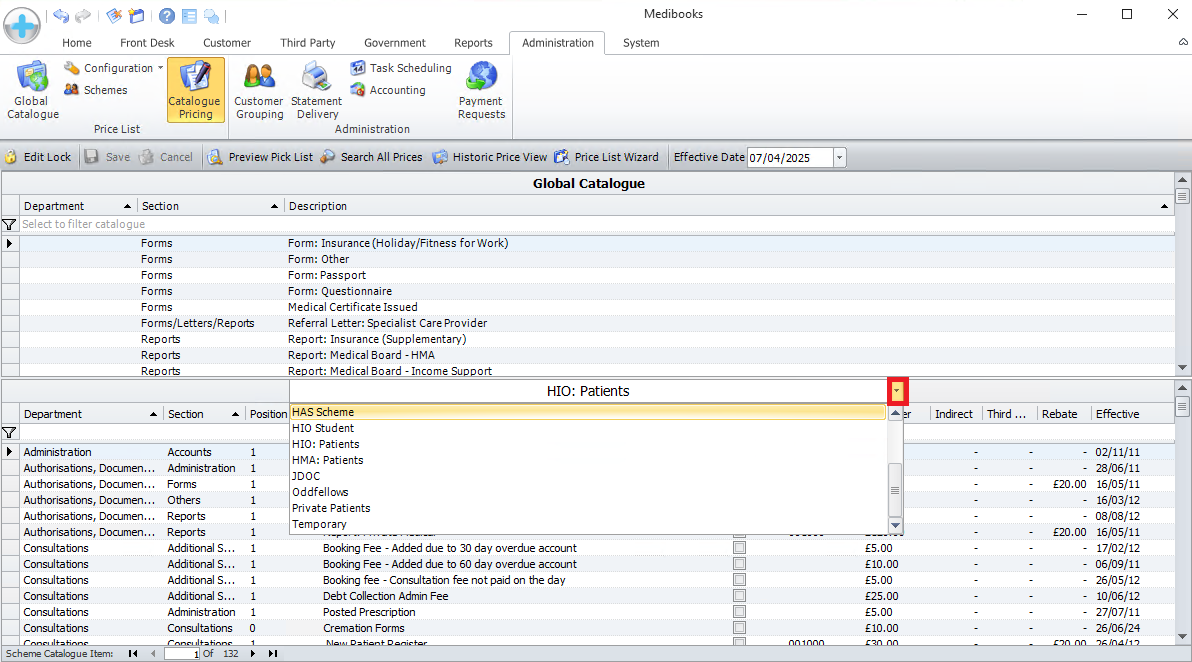Check the Cremation Forms row checkbox
Viewport: 1192px width, 662px height.
click(739, 628)
